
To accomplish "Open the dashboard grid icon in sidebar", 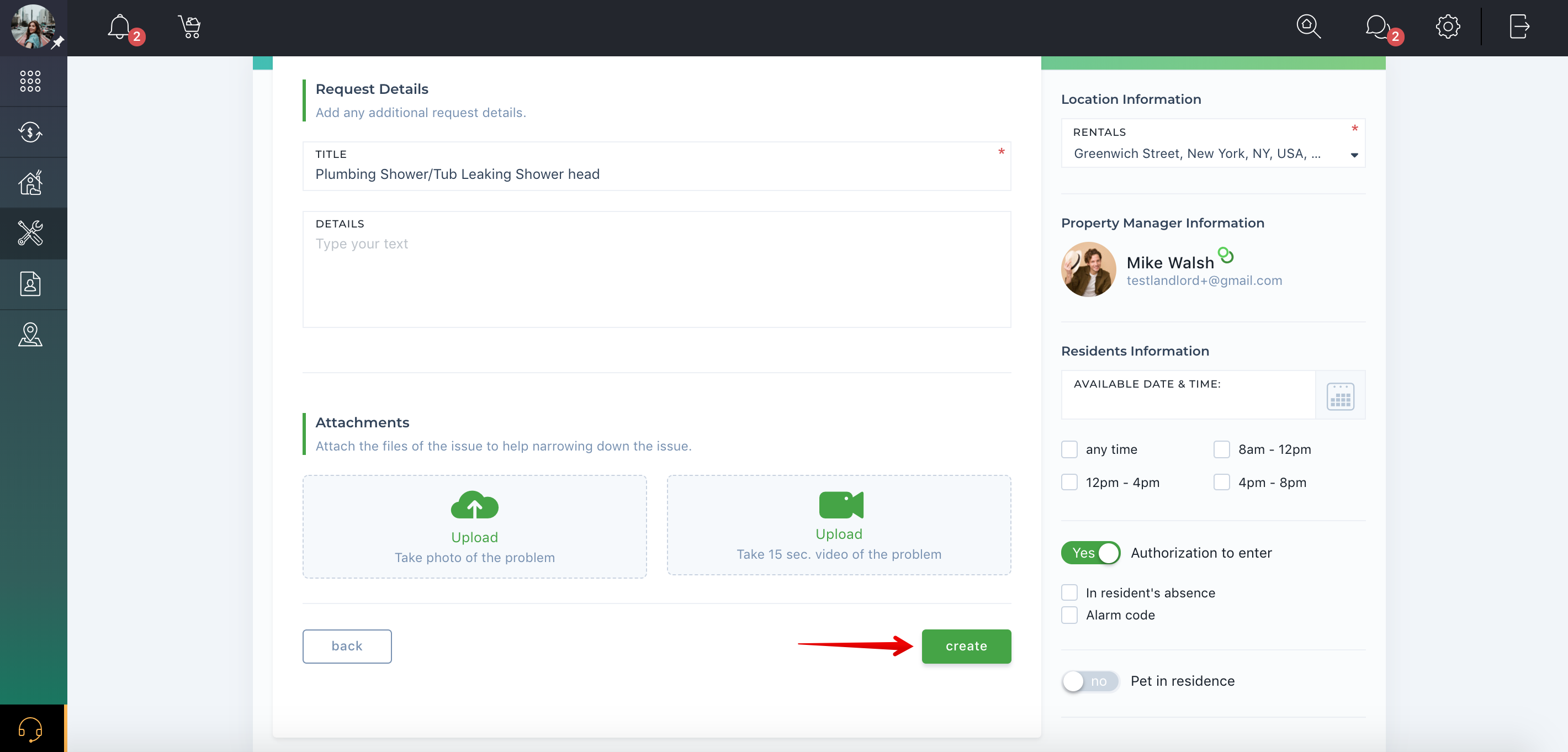I will click(30, 81).
